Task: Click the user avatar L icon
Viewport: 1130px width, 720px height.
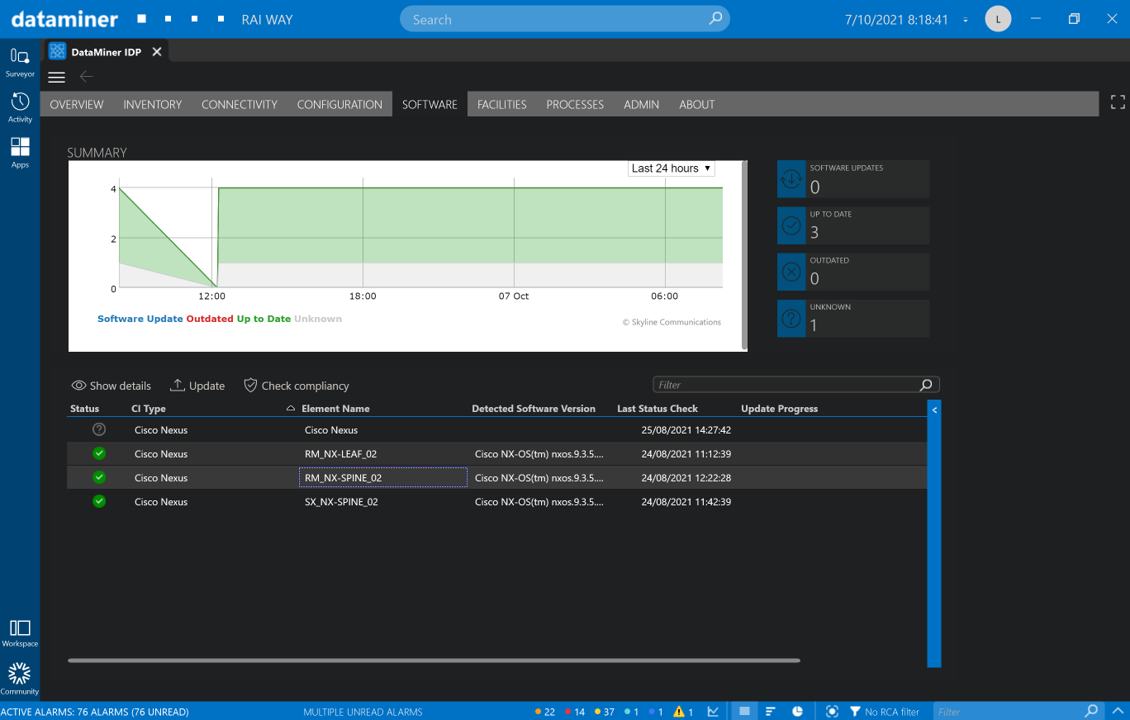Action: (997, 19)
